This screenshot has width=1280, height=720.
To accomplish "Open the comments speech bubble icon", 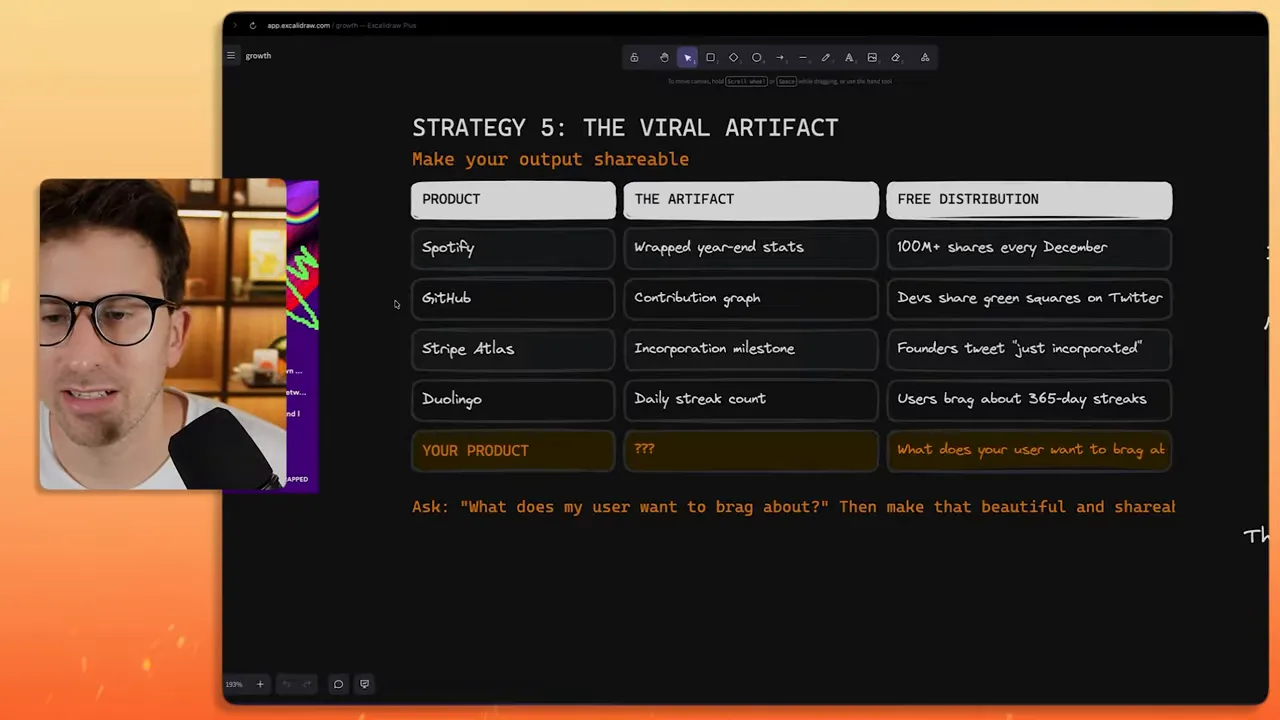I will 338,685.
